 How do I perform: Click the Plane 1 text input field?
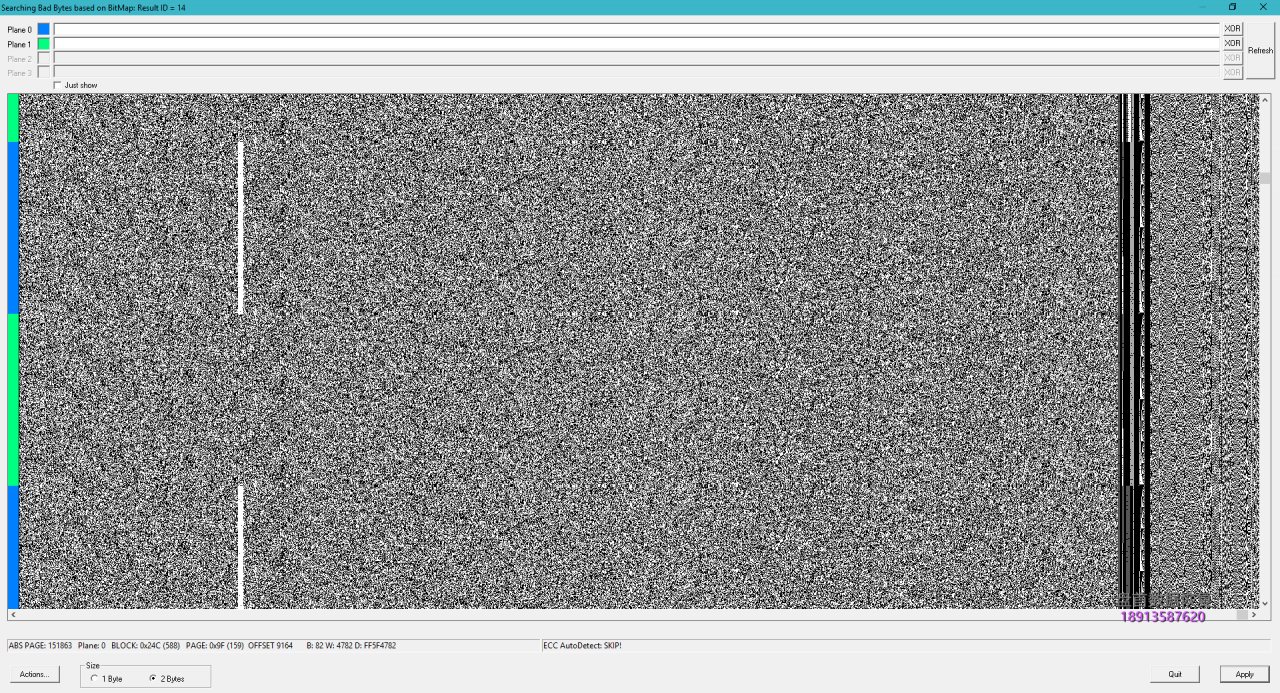click(x=636, y=44)
